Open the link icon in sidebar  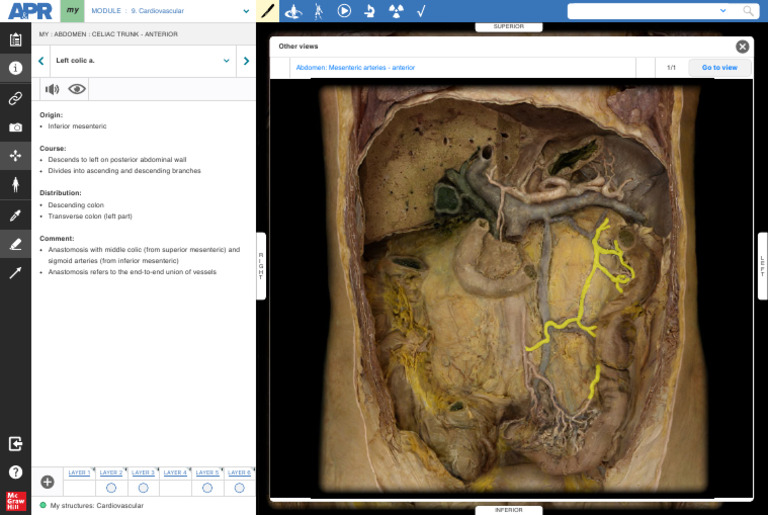click(x=15, y=98)
